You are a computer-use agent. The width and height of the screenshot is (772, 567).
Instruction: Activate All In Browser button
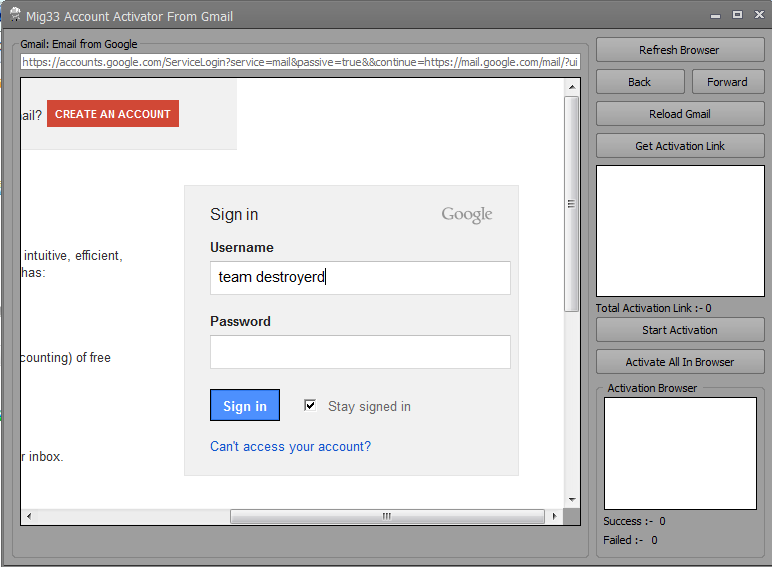pyautogui.click(x=680, y=362)
